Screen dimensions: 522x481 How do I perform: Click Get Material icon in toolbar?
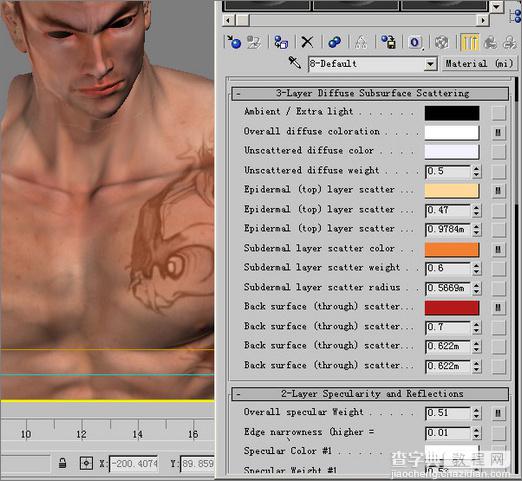234,42
